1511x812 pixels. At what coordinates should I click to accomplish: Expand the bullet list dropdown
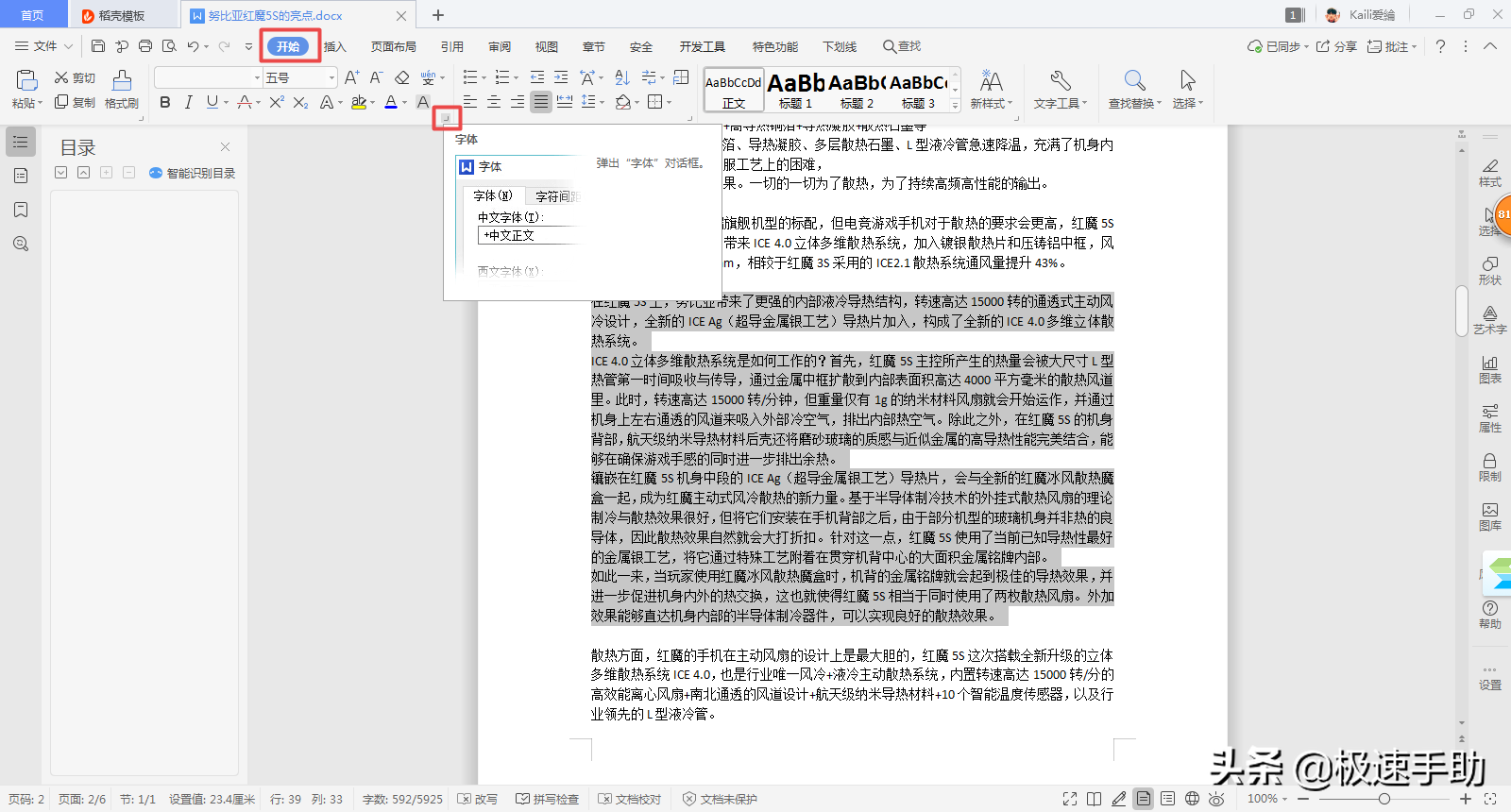tap(484, 77)
